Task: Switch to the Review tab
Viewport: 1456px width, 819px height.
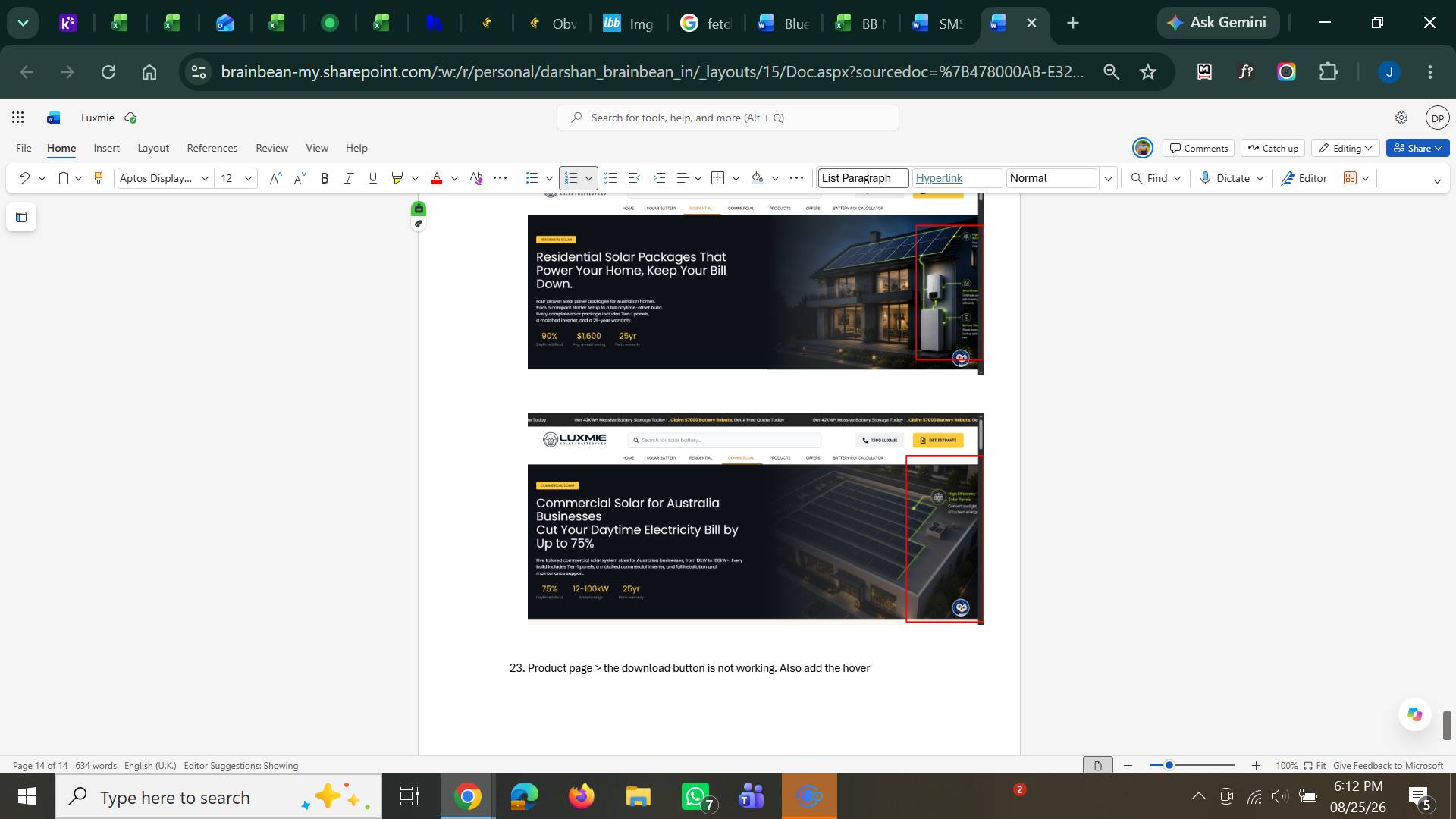Action: pos(271,148)
